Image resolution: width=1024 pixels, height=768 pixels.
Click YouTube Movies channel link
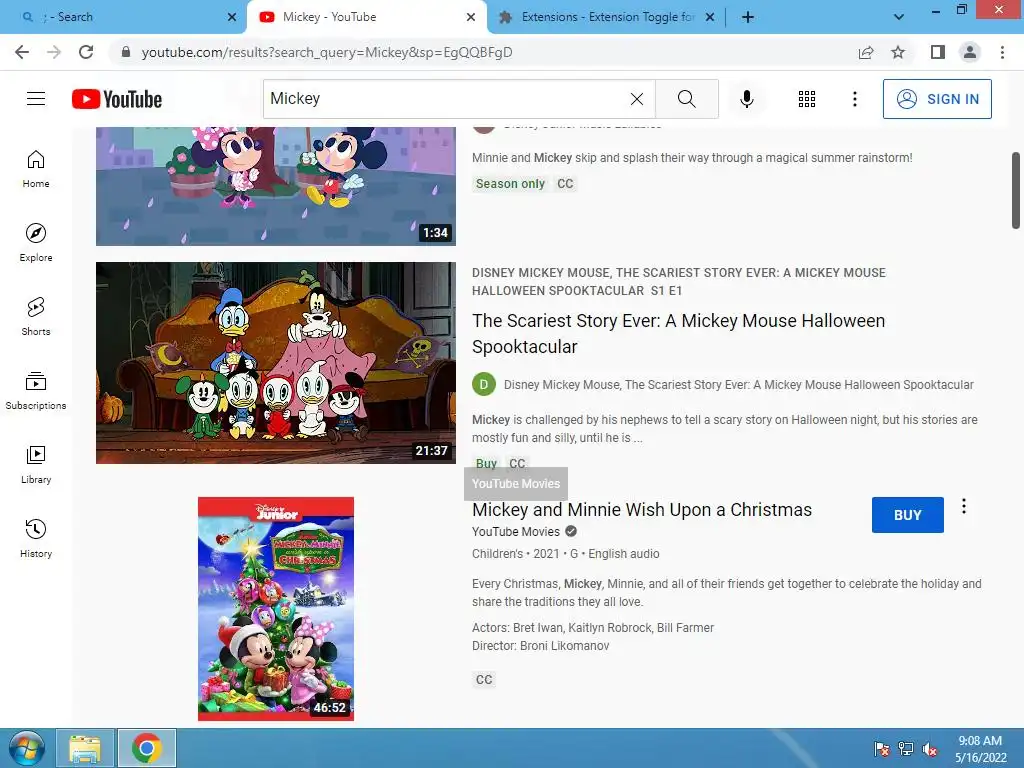tap(516, 532)
